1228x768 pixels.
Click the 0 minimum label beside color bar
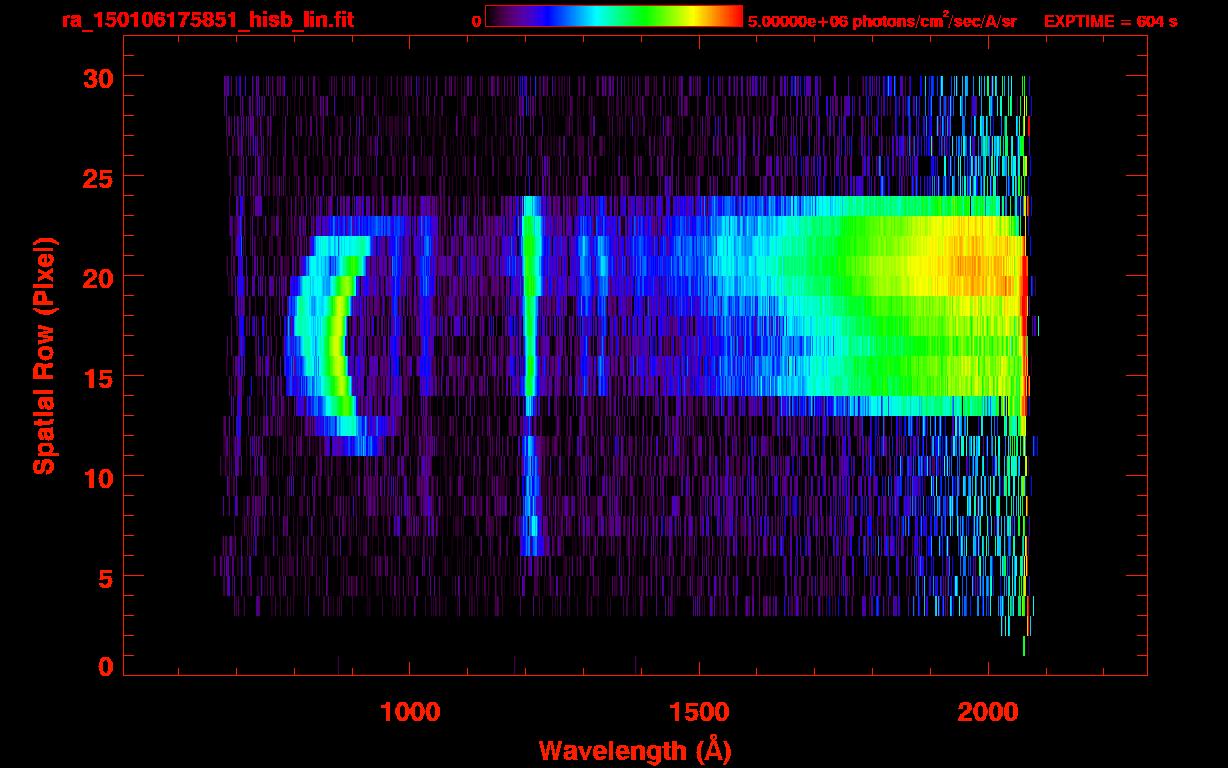click(x=476, y=21)
